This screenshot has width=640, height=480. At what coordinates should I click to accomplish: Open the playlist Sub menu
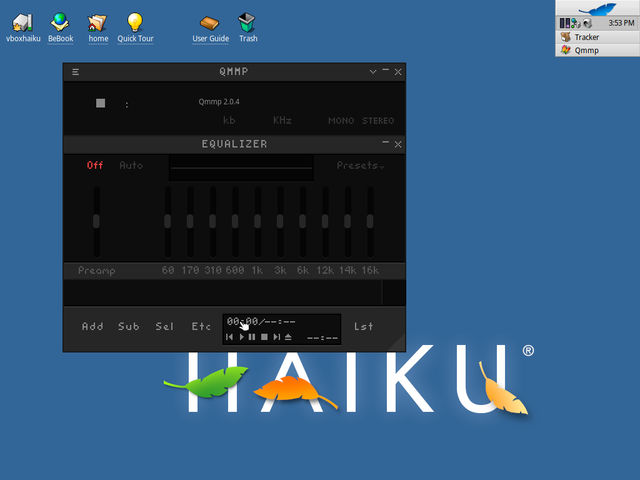[x=129, y=327]
